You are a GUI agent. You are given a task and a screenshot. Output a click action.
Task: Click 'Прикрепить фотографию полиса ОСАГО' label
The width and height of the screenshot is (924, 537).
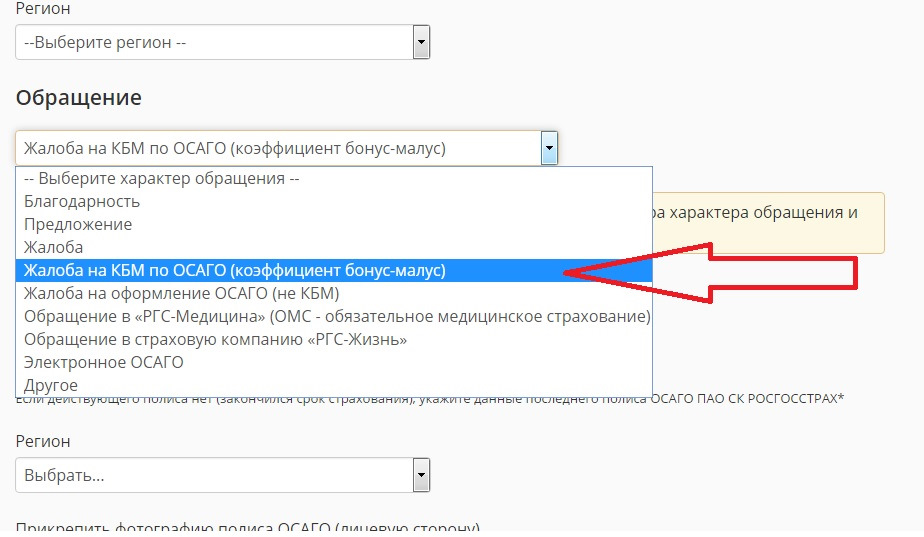(248, 528)
